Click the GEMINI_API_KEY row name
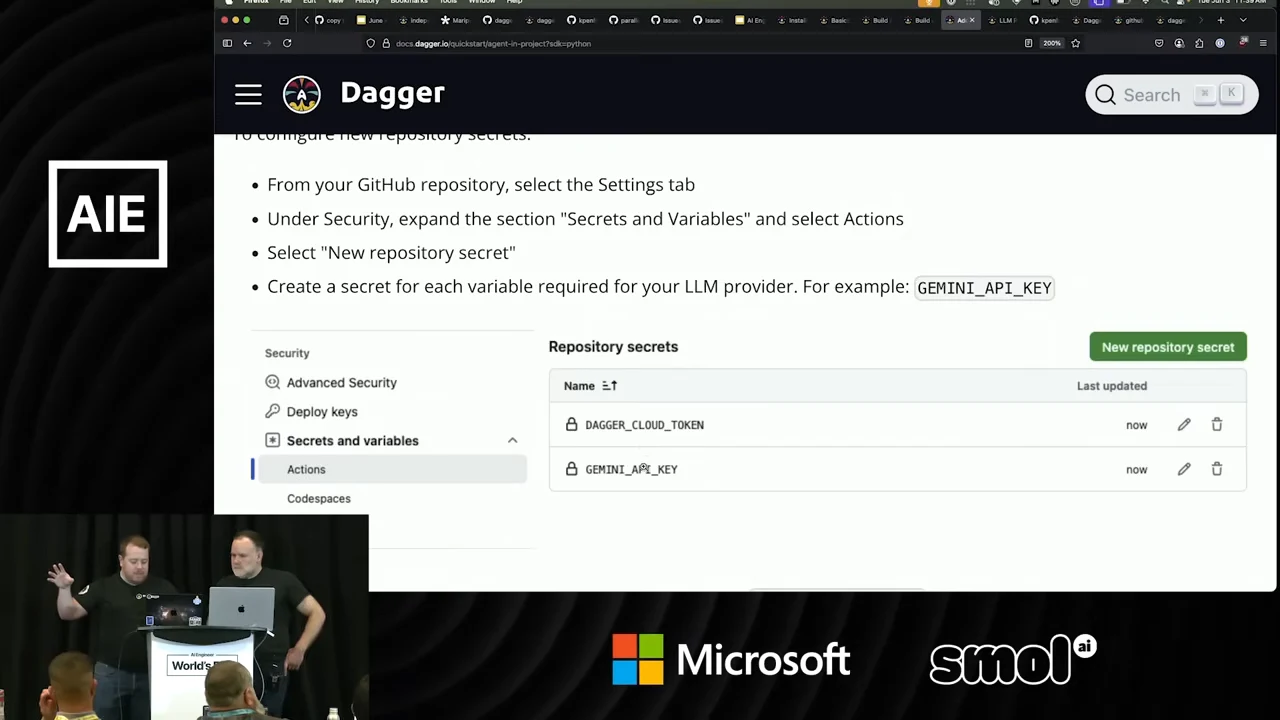1280x720 pixels. point(631,469)
